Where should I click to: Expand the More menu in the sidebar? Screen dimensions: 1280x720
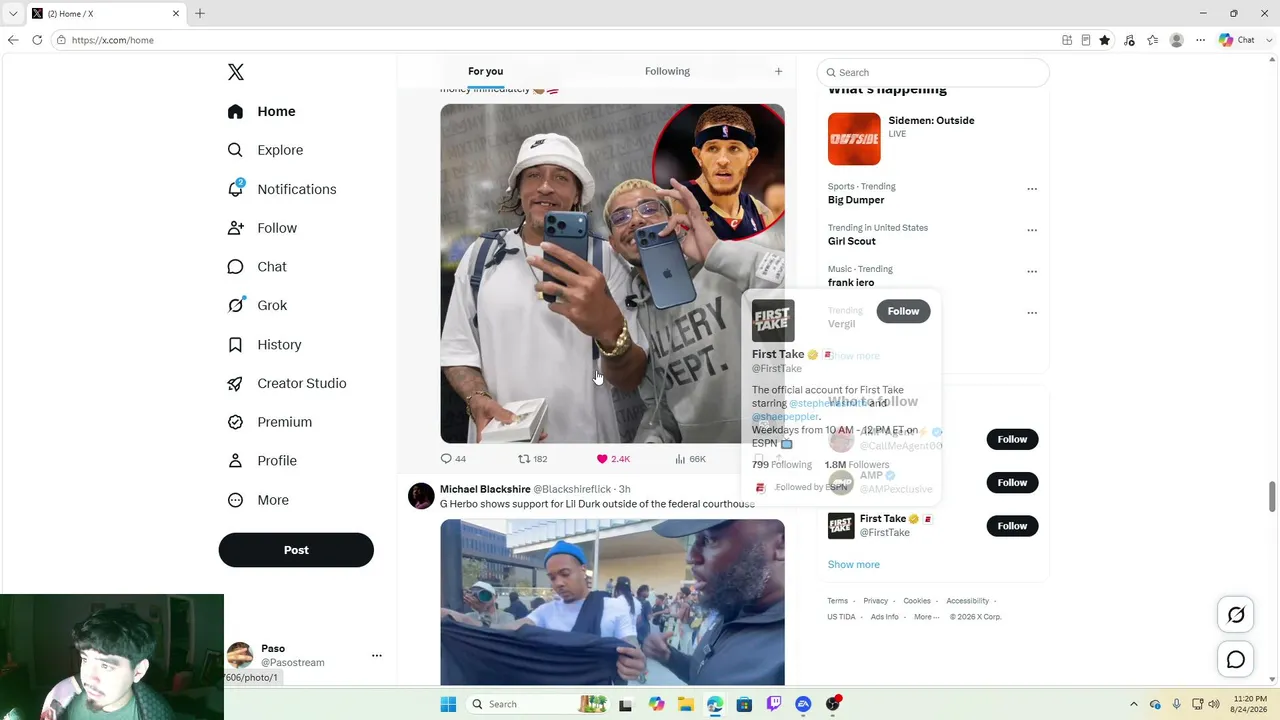tap(258, 500)
